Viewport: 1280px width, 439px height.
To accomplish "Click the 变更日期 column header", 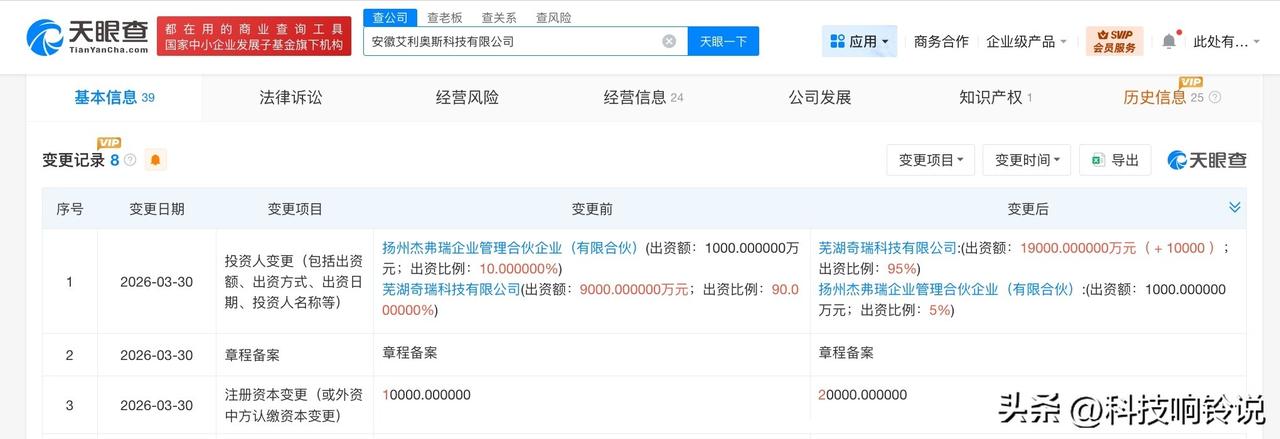I will (x=156, y=209).
